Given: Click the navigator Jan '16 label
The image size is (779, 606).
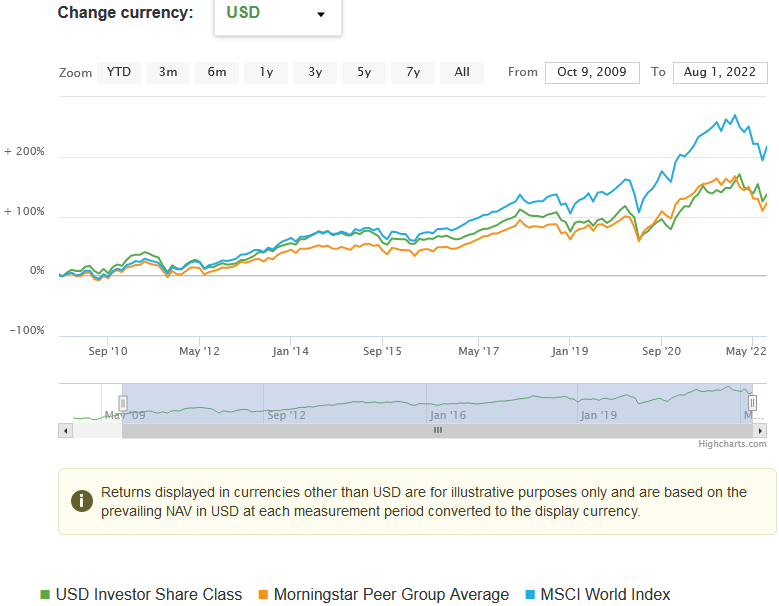Looking at the screenshot, I should [x=448, y=415].
